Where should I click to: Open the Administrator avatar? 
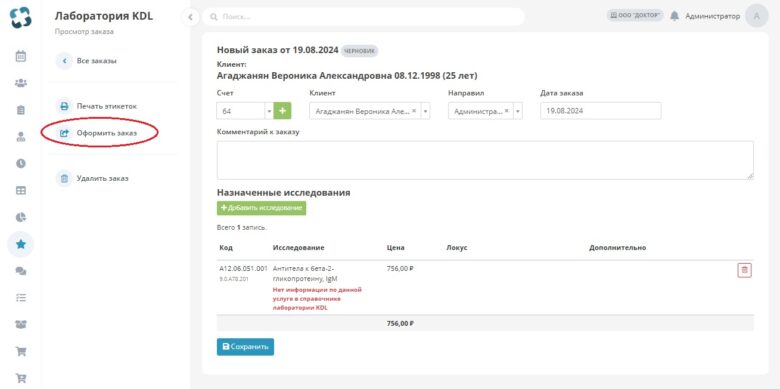[x=757, y=16]
